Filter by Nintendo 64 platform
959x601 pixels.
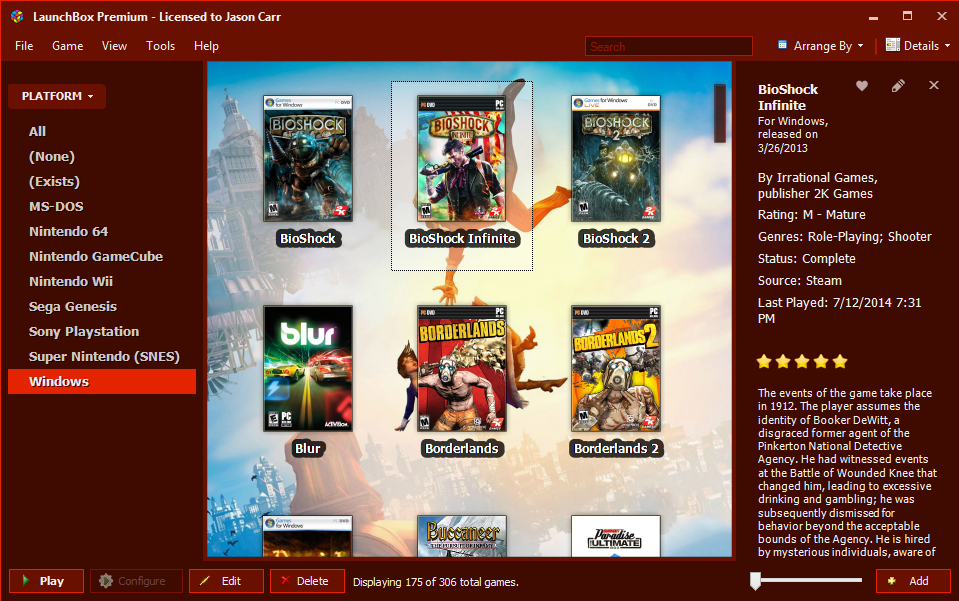68,232
